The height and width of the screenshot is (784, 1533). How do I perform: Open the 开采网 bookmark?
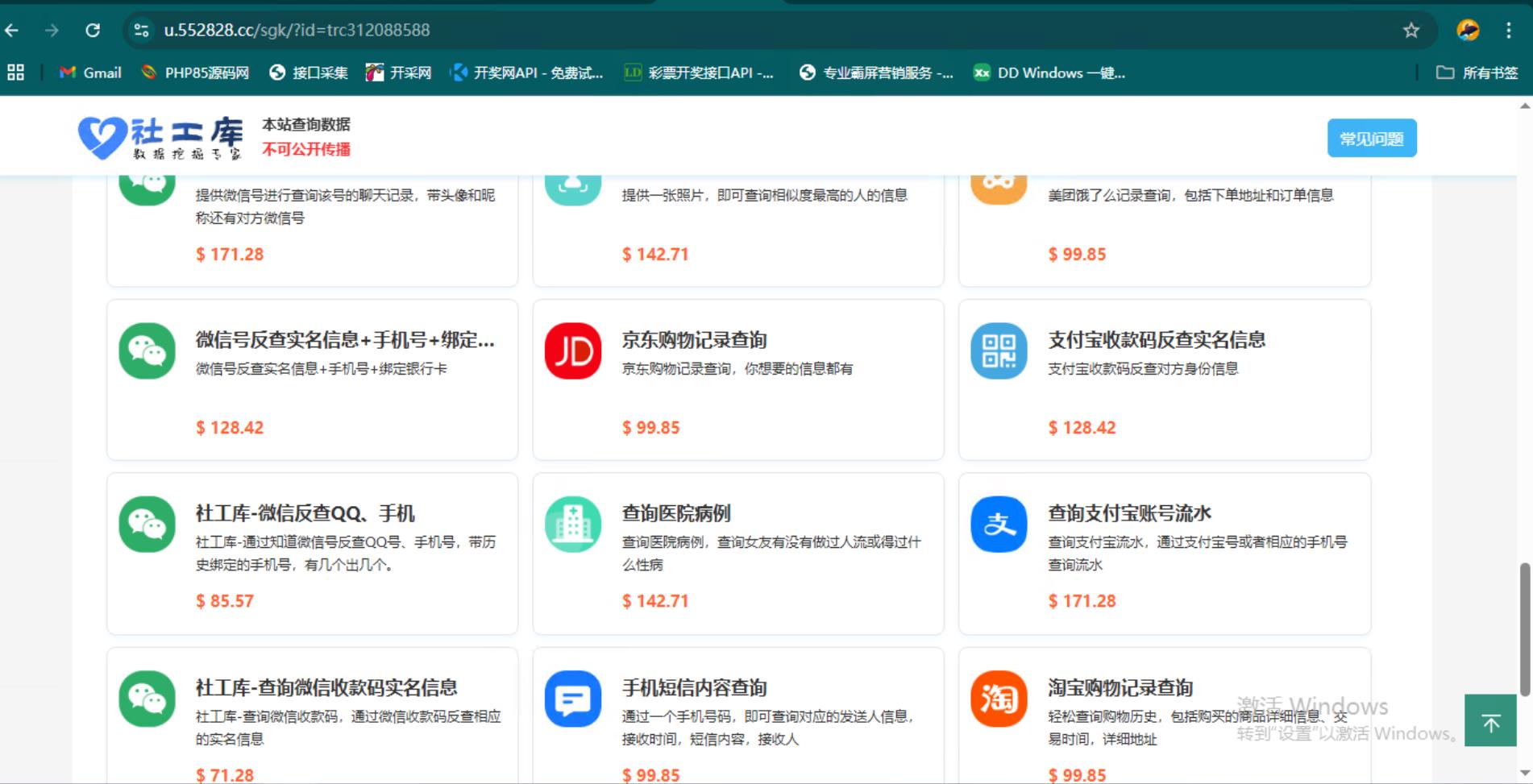(x=398, y=73)
